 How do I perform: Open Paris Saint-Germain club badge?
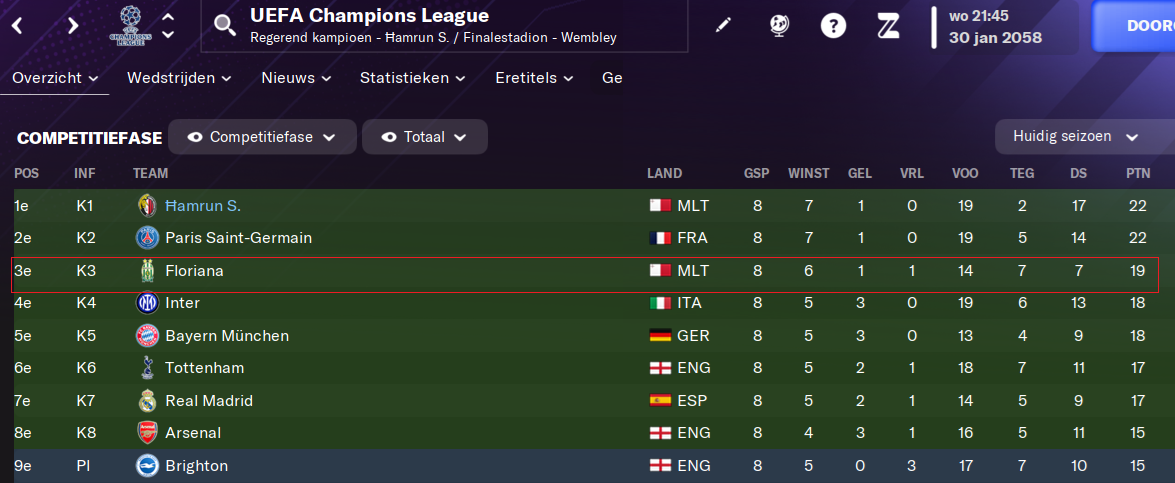pyautogui.click(x=147, y=238)
